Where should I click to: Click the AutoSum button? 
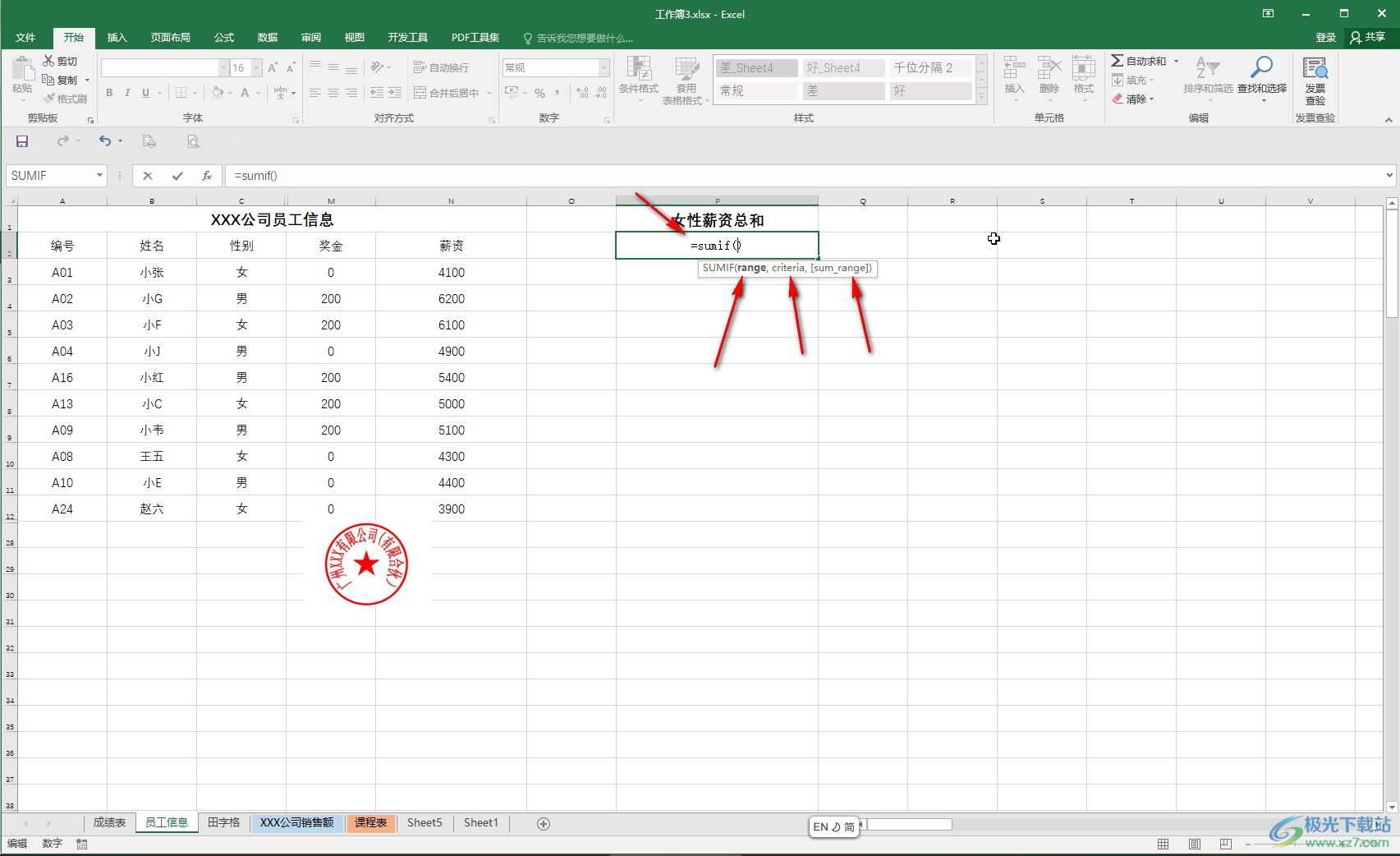click(x=1139, y=61)
